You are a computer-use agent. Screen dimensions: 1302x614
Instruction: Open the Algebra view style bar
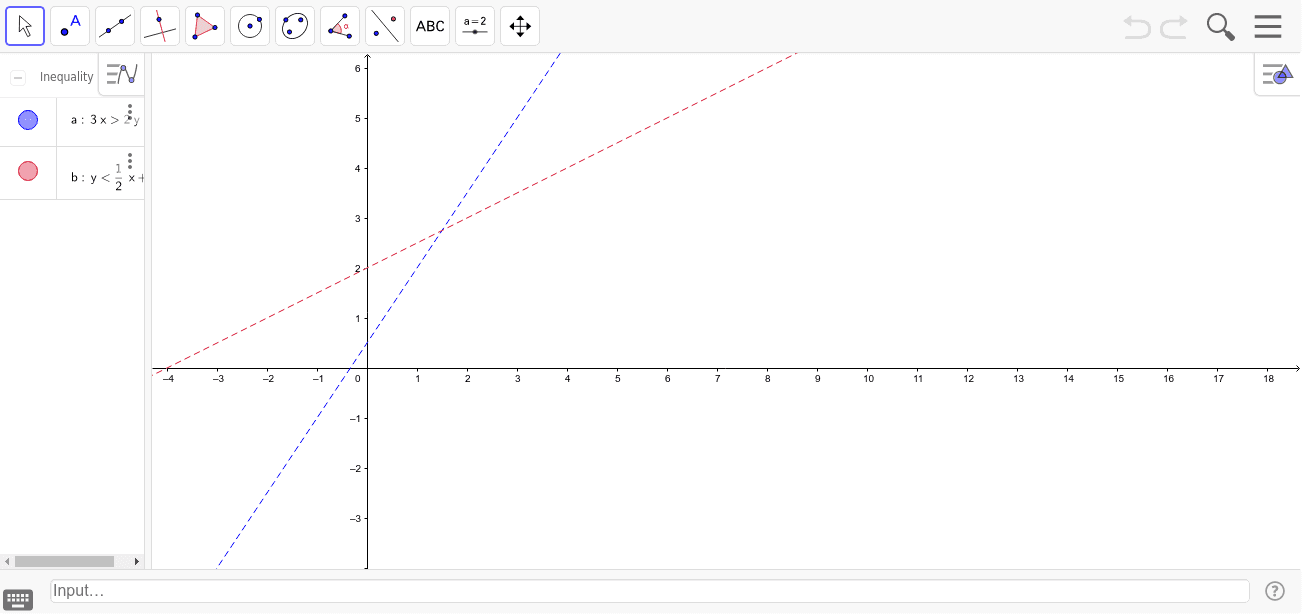122,74
